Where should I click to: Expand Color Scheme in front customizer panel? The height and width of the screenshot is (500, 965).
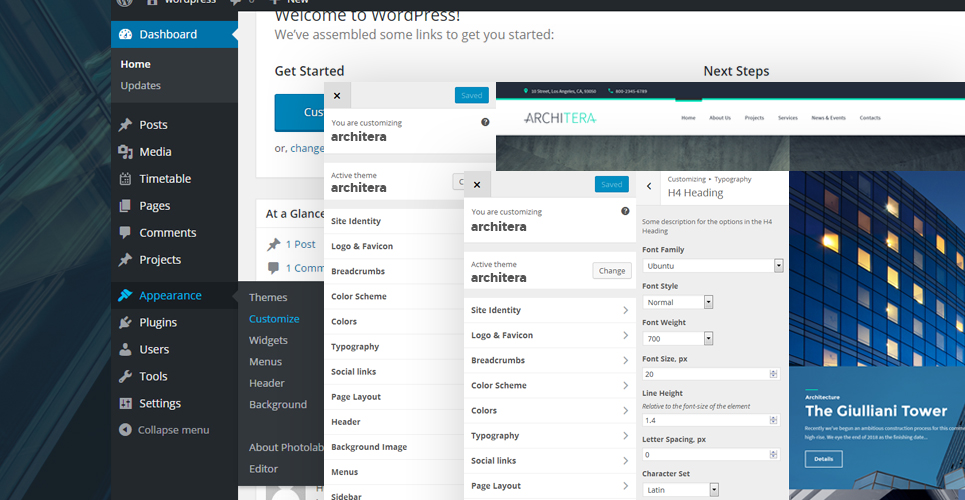pos(550,385)
